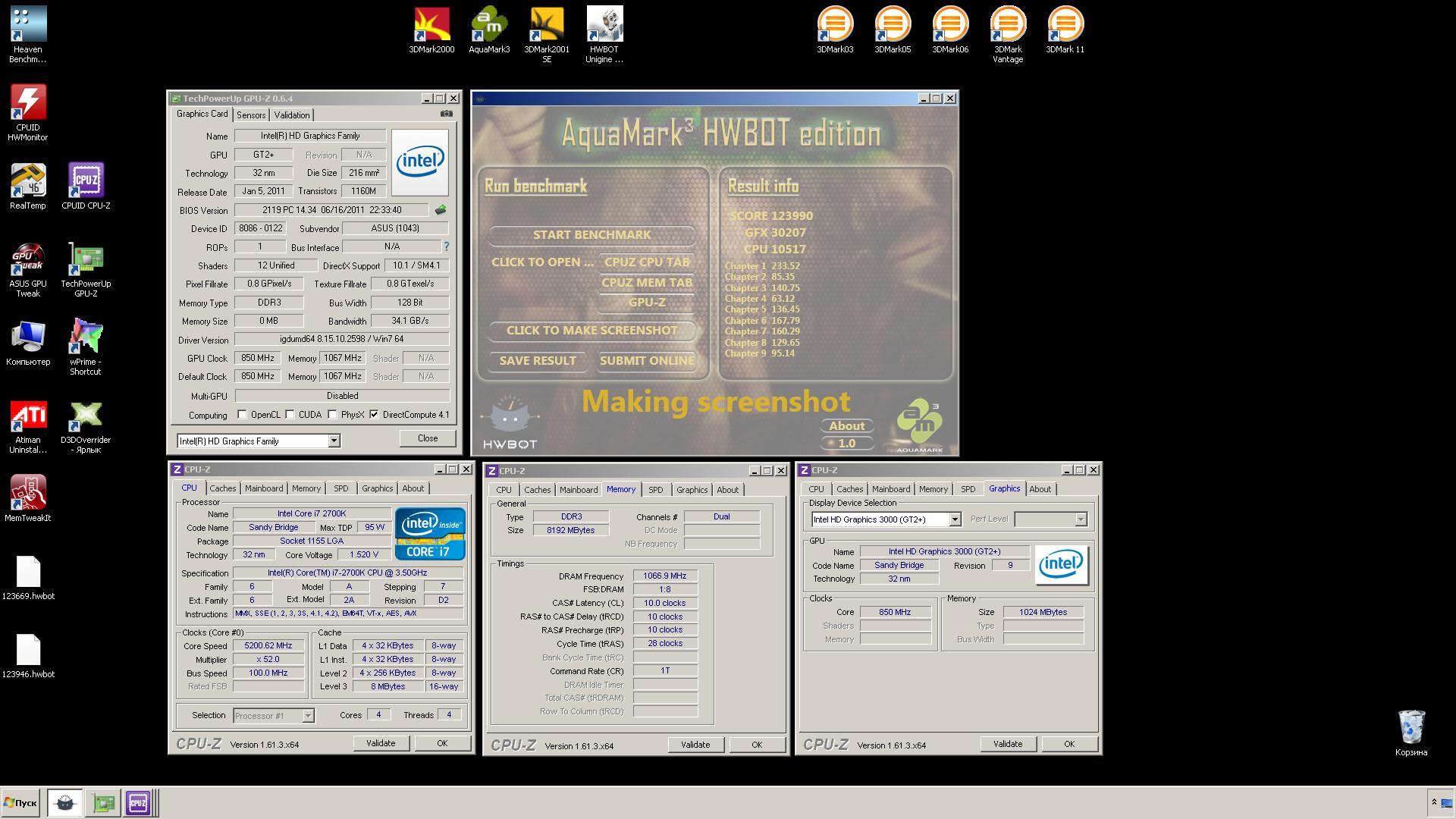Switch to CPU-Z taskbar button
Screen dimensions: 1456x819
138,802
